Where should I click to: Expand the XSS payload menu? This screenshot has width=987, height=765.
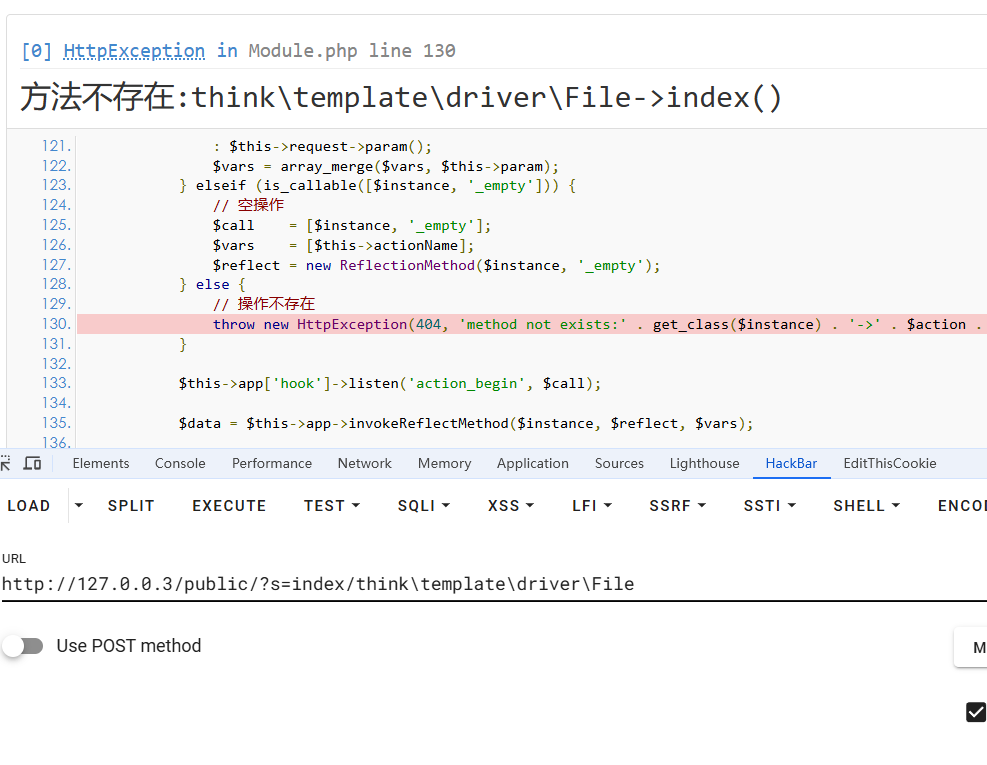(510, 505)
